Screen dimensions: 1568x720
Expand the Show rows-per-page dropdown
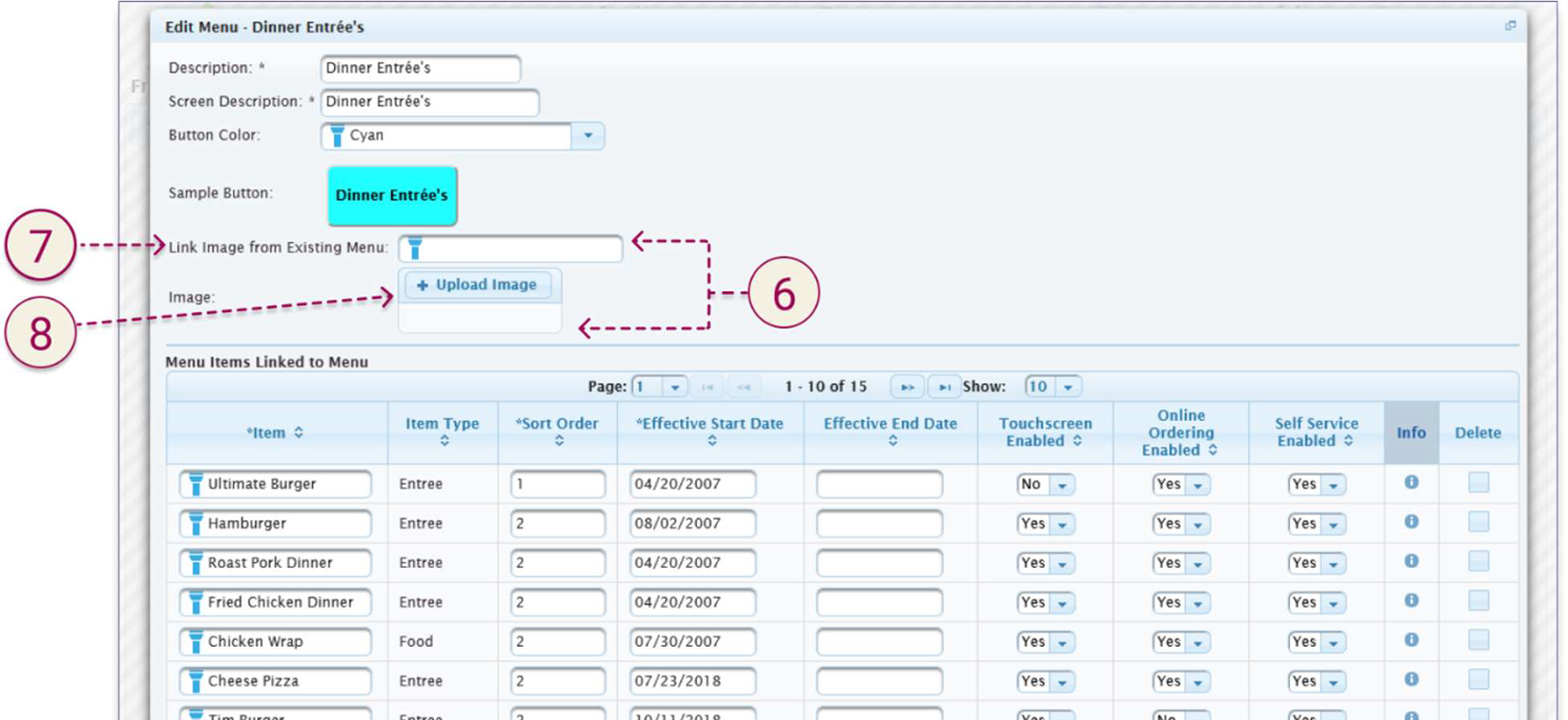(1068, 387)
